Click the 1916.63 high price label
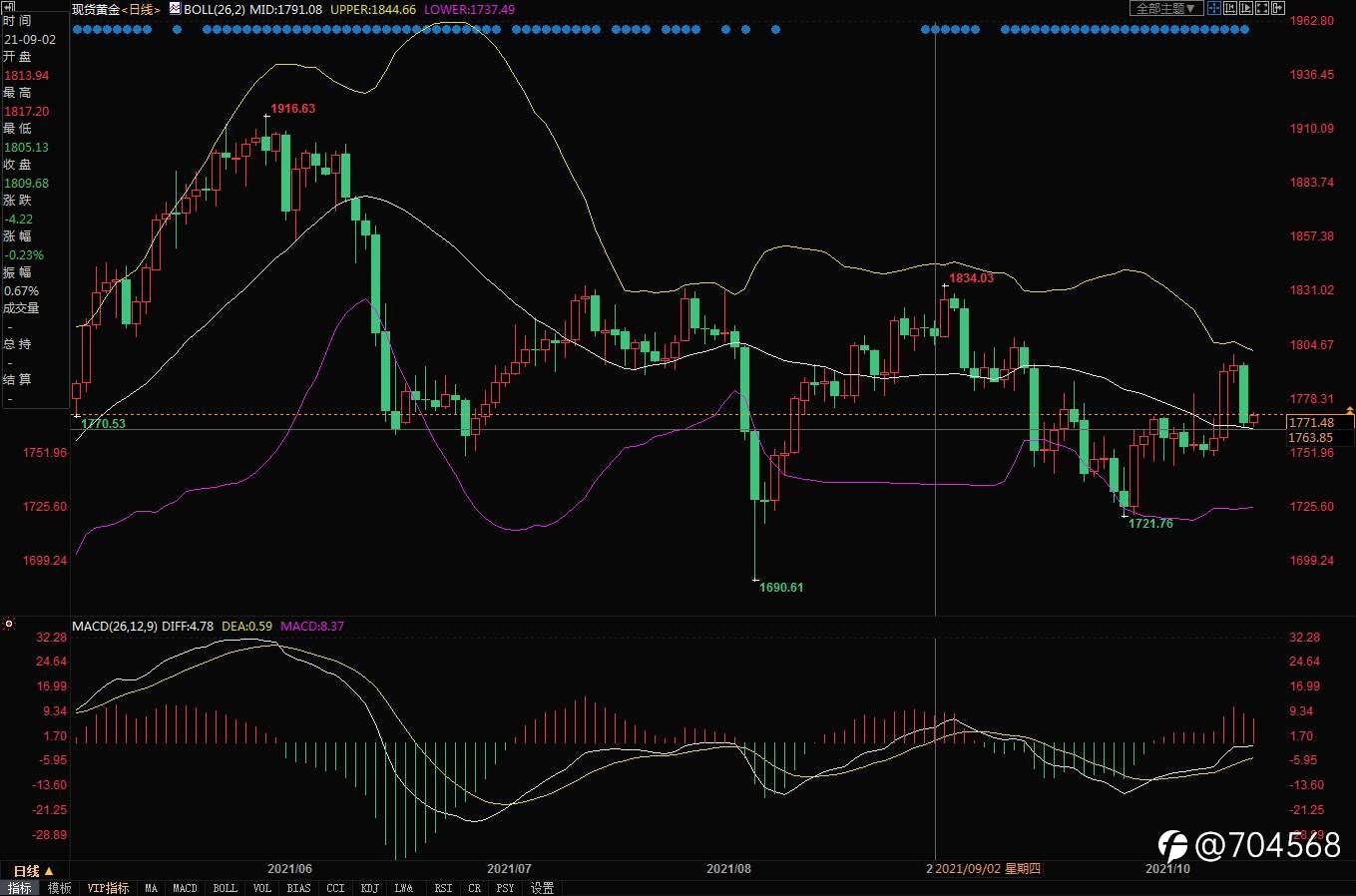The width and height of the screenshot is (1356, 896). tap(292, 109)
